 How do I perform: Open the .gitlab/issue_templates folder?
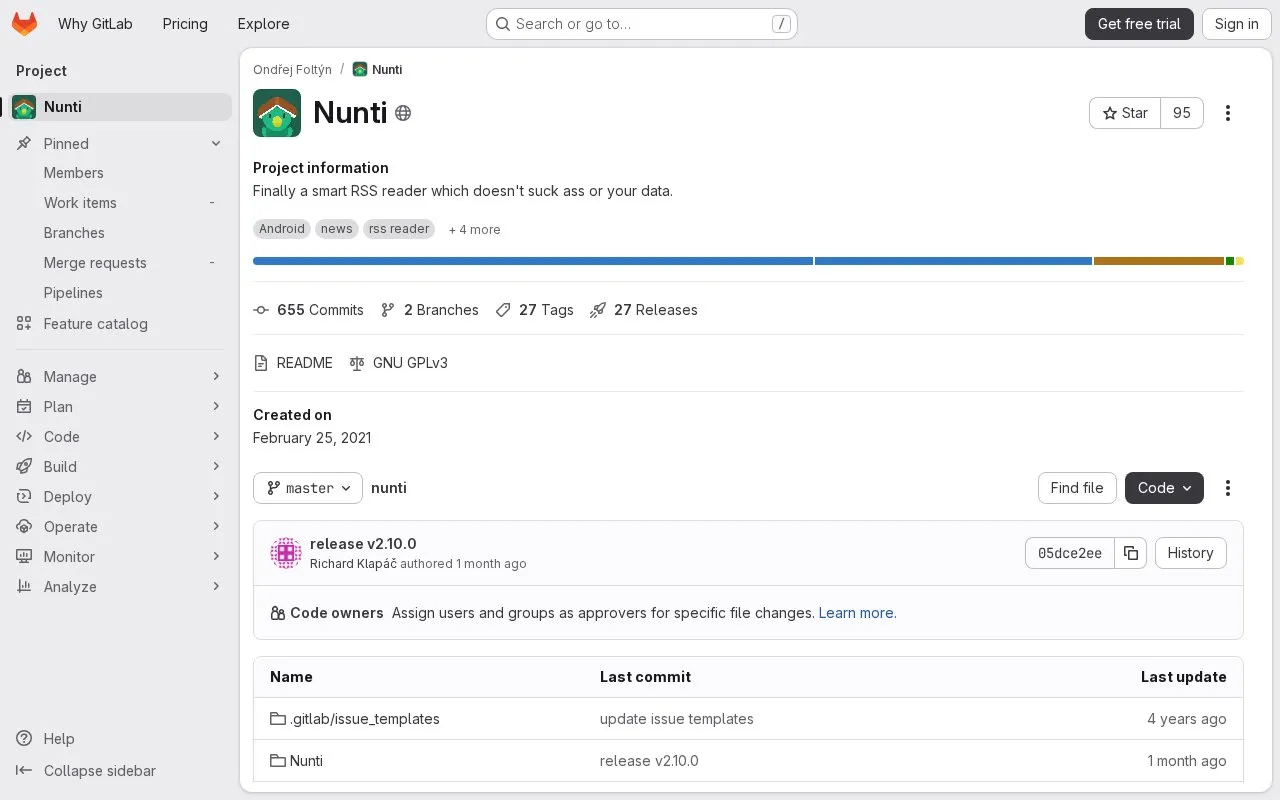point(355,719)
